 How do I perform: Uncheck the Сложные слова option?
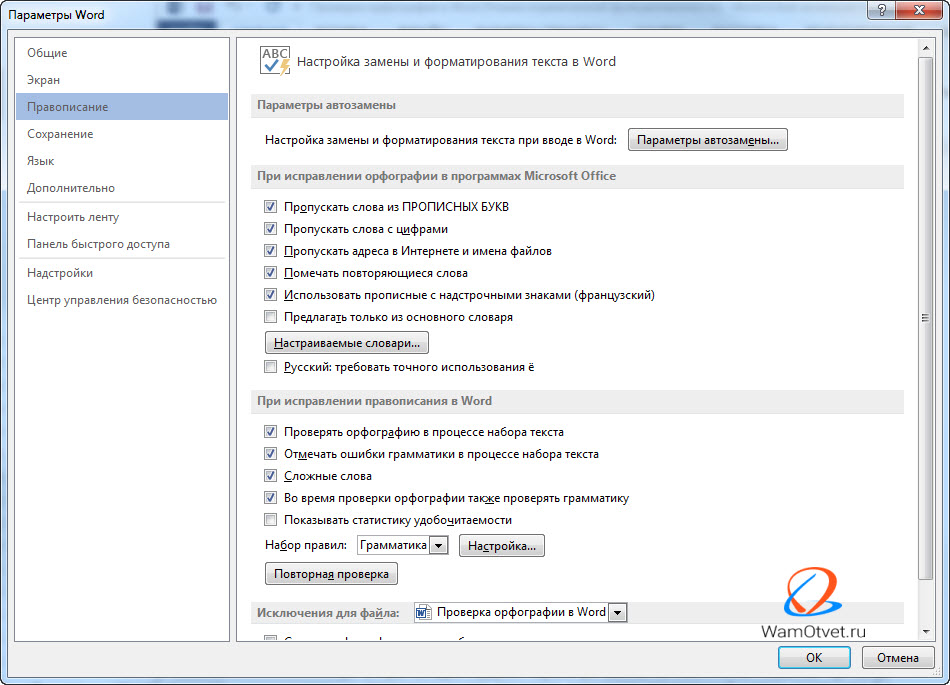[270, 476]
